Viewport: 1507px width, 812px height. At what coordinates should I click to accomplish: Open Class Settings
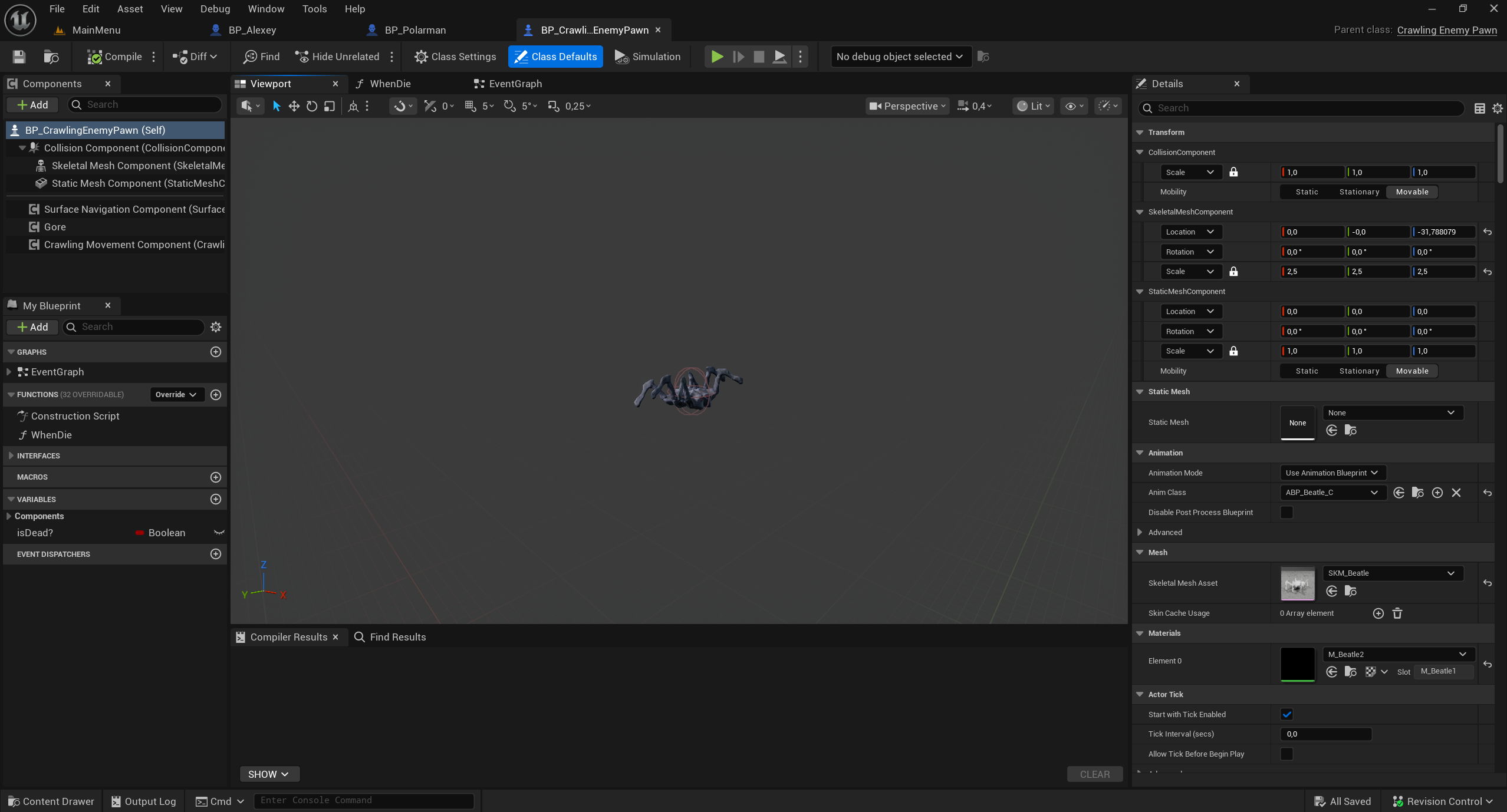click(455, 57)
